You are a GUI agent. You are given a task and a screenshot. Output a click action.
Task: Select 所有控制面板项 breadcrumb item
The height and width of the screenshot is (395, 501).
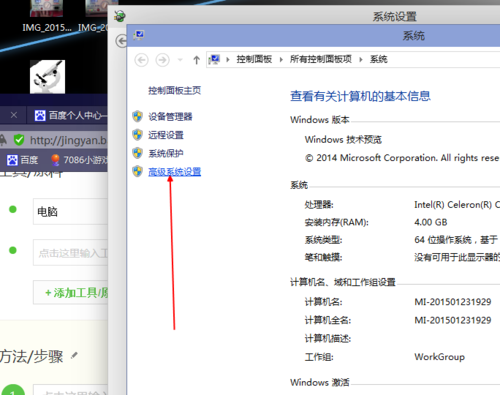point(321,59)
